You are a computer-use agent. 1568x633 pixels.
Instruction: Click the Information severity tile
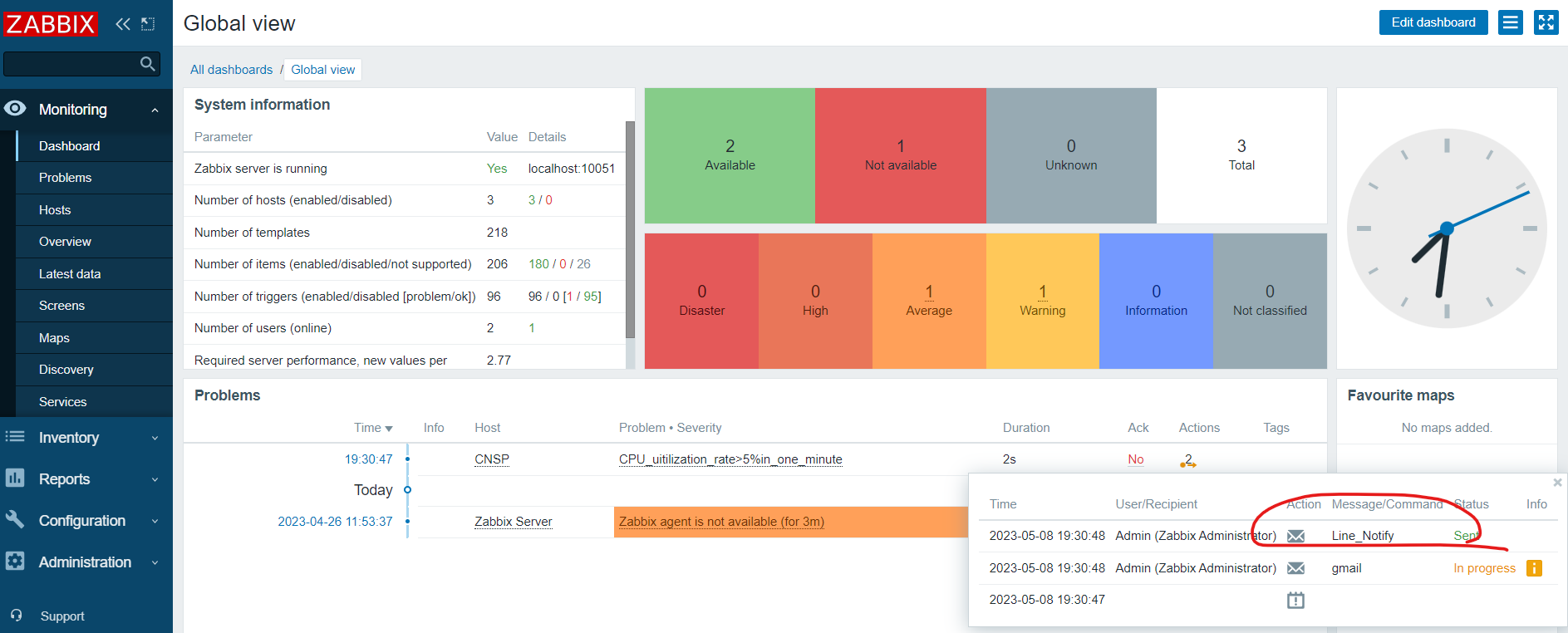1156,301
